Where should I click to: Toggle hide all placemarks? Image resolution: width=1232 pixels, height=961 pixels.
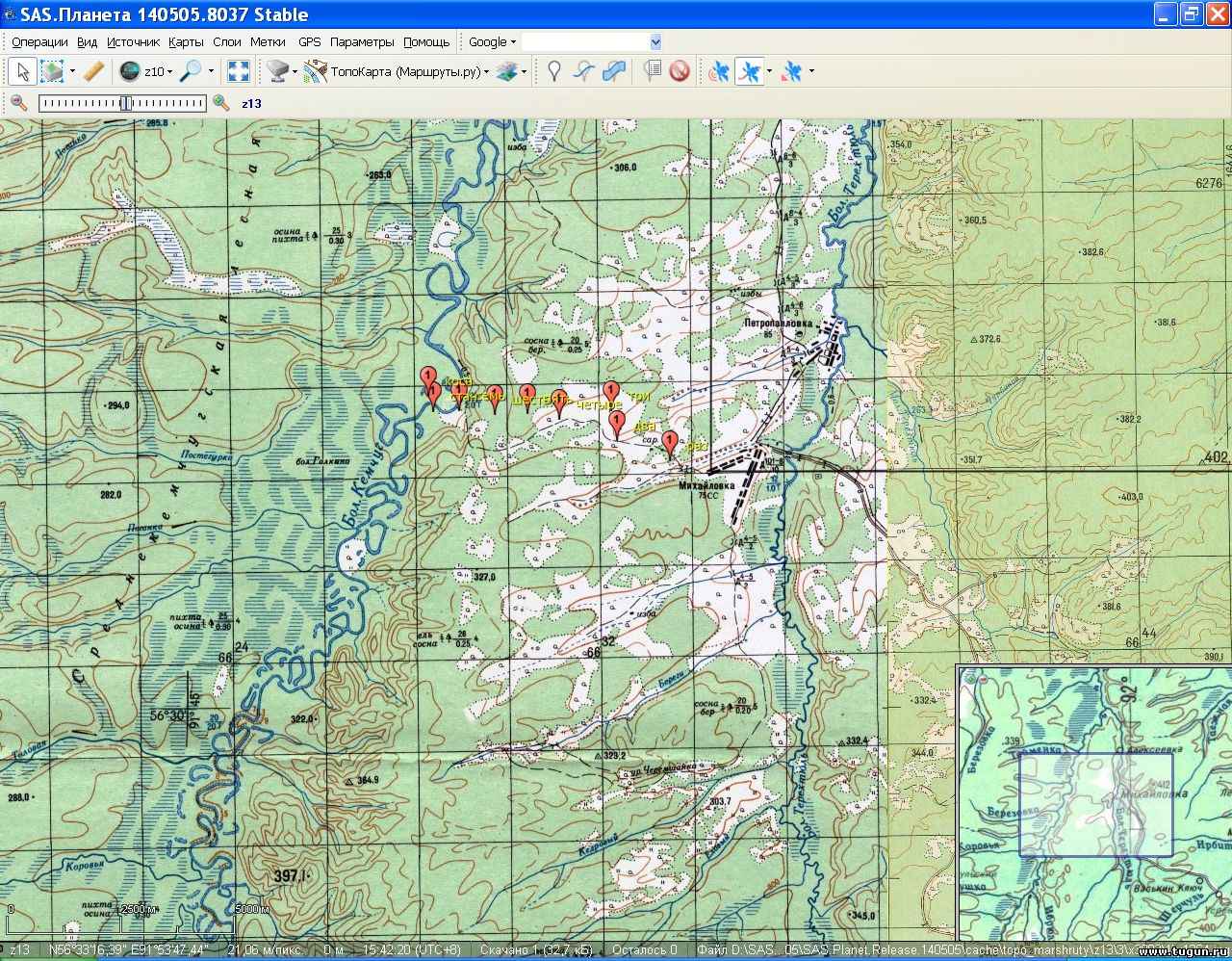[680, 71]
